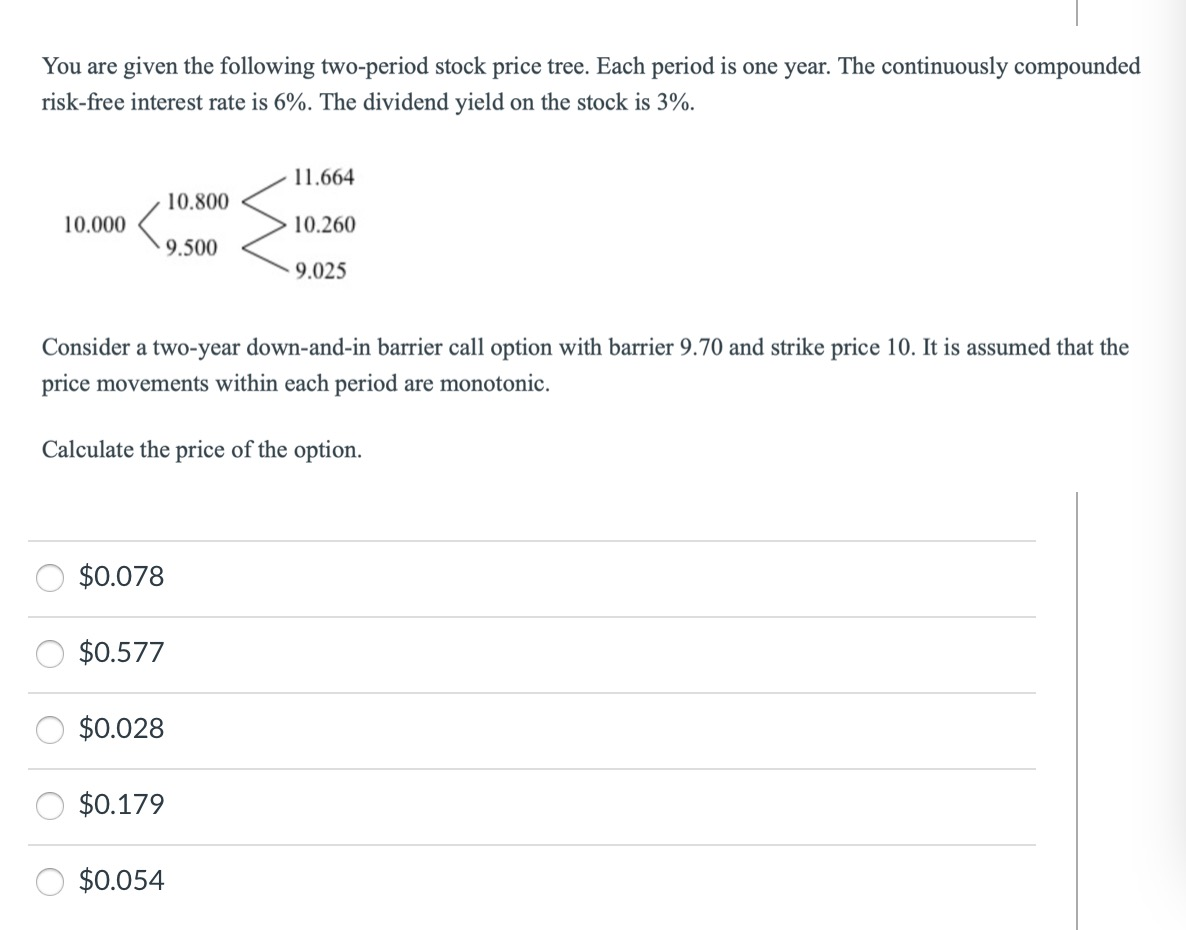The image size is (1186, 930).
Task: Click the upper node value 10.800
Action: (x=200, y=200)
